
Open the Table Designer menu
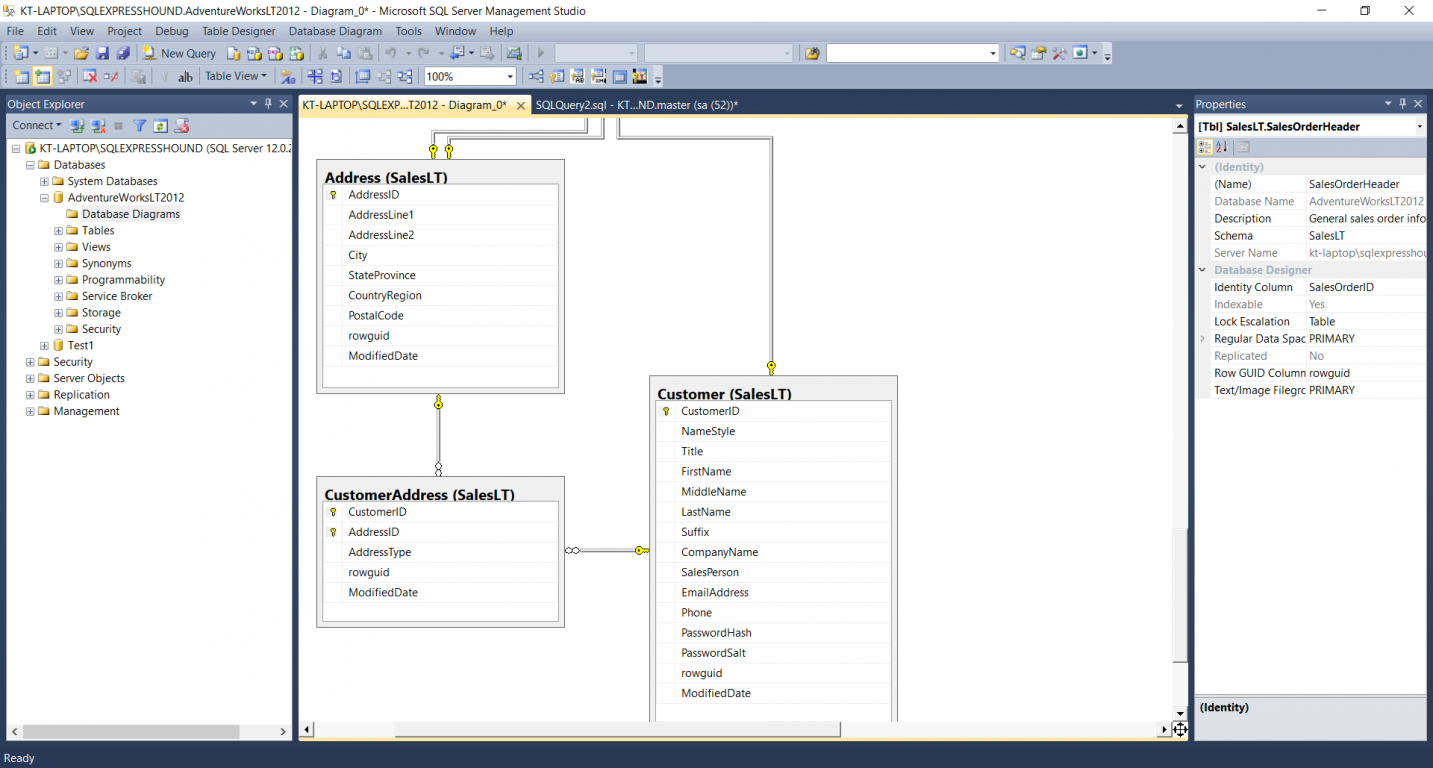tap(238, 31)
